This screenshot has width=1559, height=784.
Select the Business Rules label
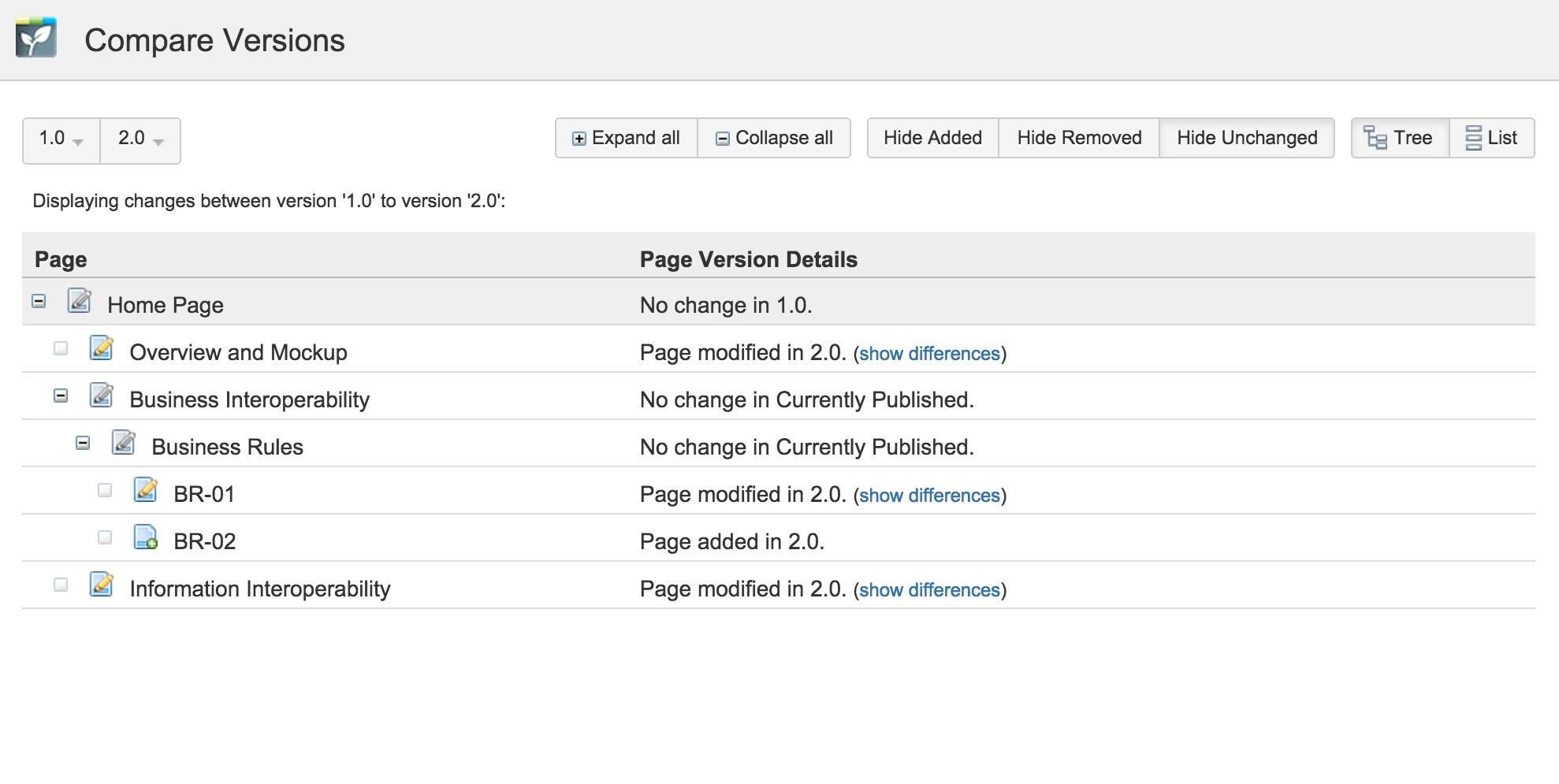tap(227, 447)
